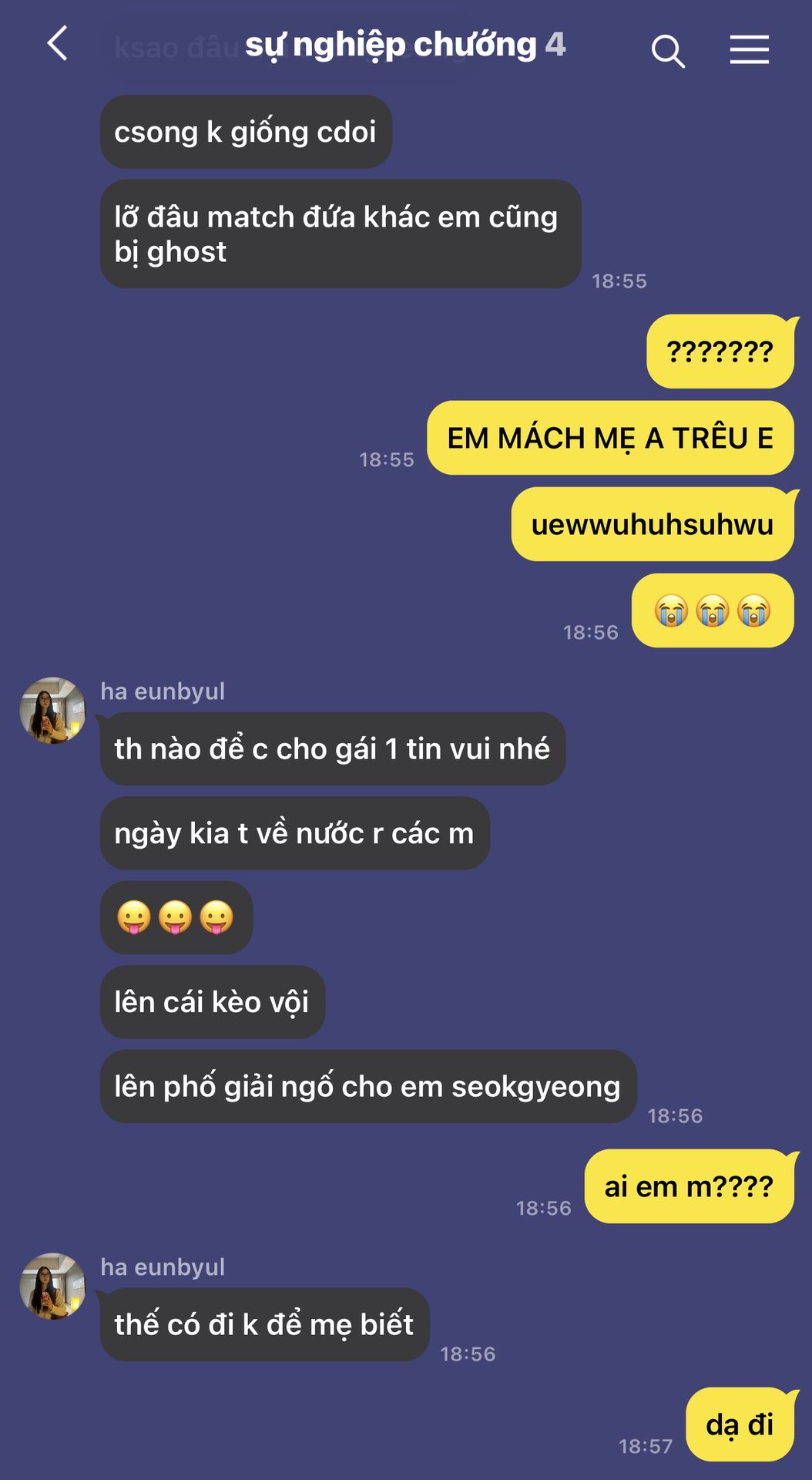
Task: Tap the '???????' yellow bubble
Action: [x=720, y=351]
